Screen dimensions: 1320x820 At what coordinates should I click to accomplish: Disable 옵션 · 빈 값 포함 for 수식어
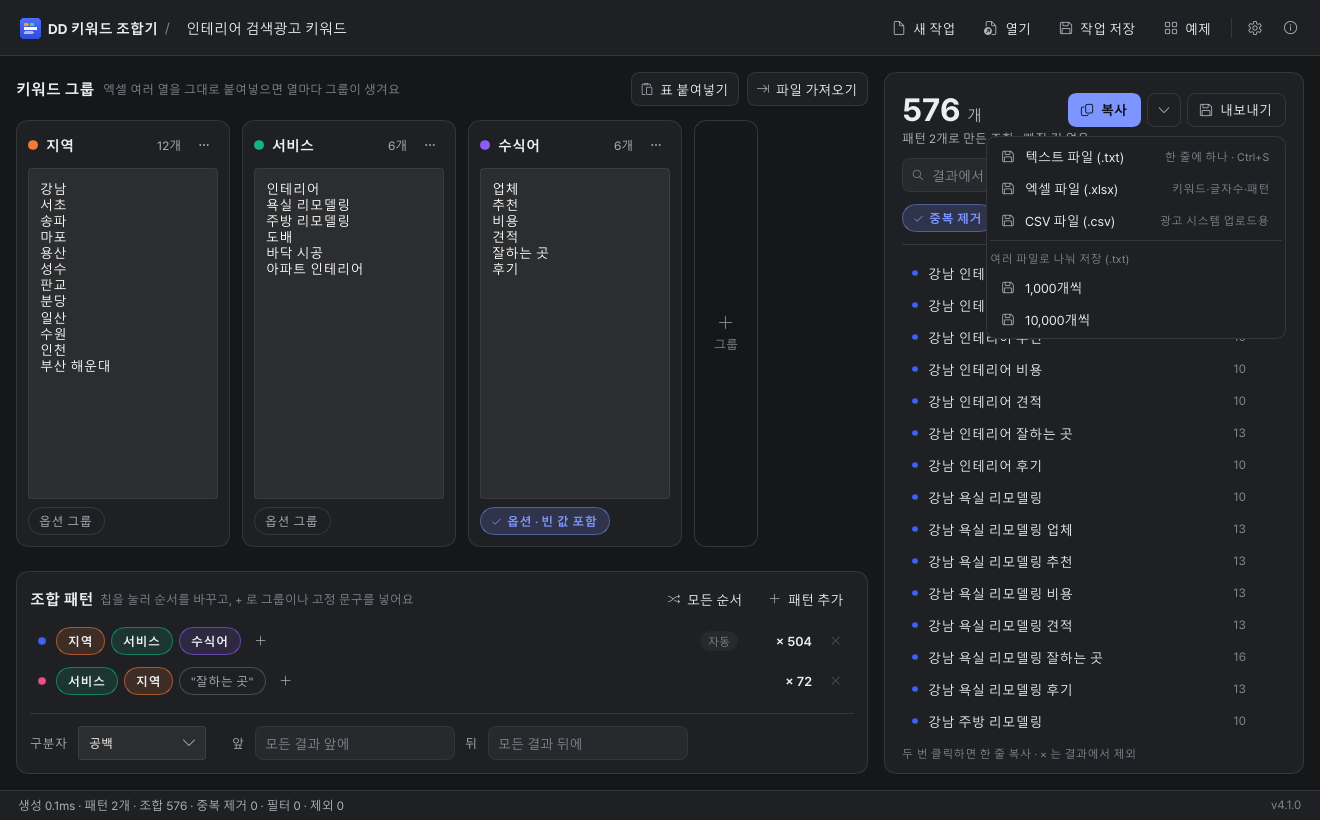(x=545, y=521)
